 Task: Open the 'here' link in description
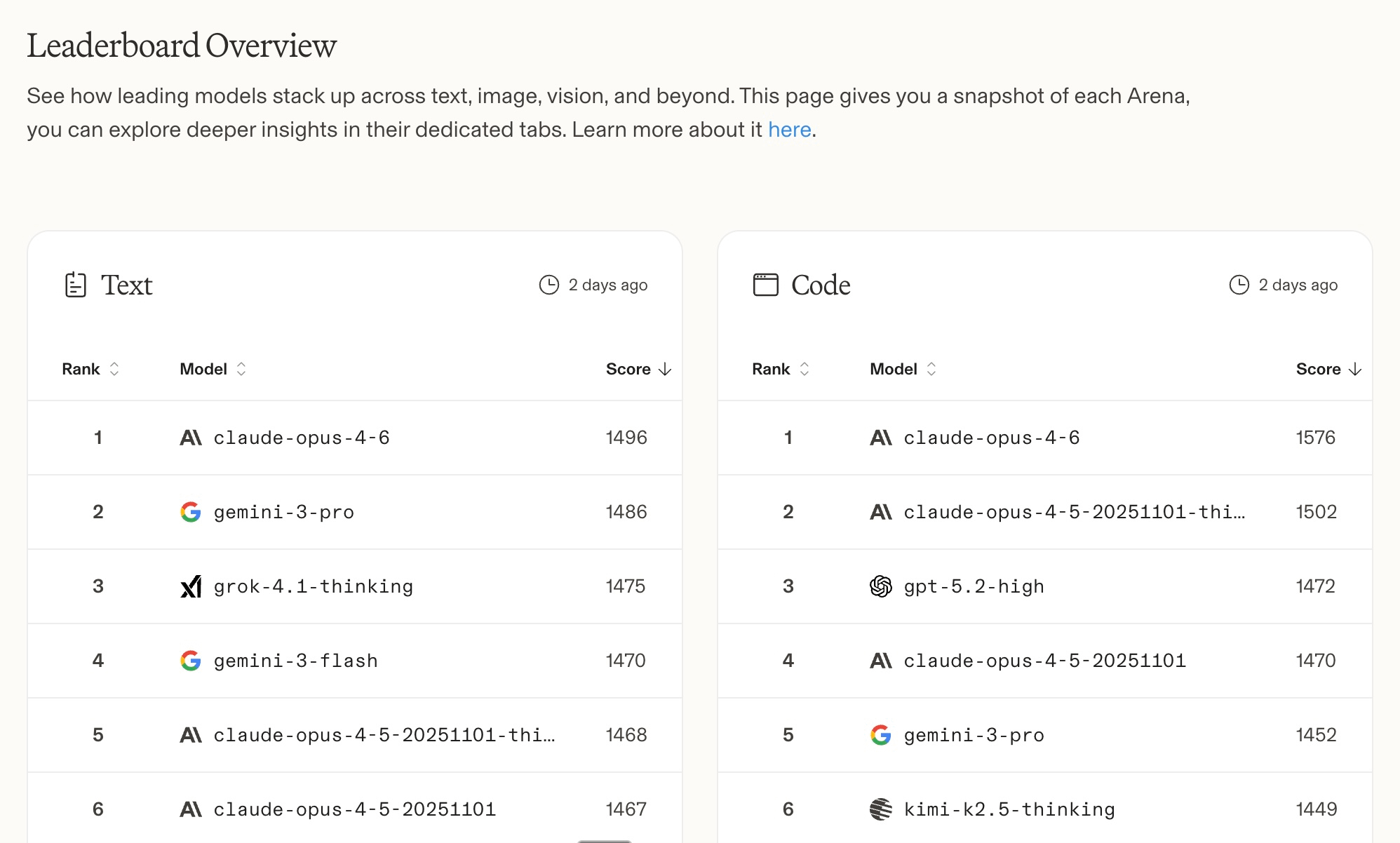pyautogui.click(x=790, y=130)
